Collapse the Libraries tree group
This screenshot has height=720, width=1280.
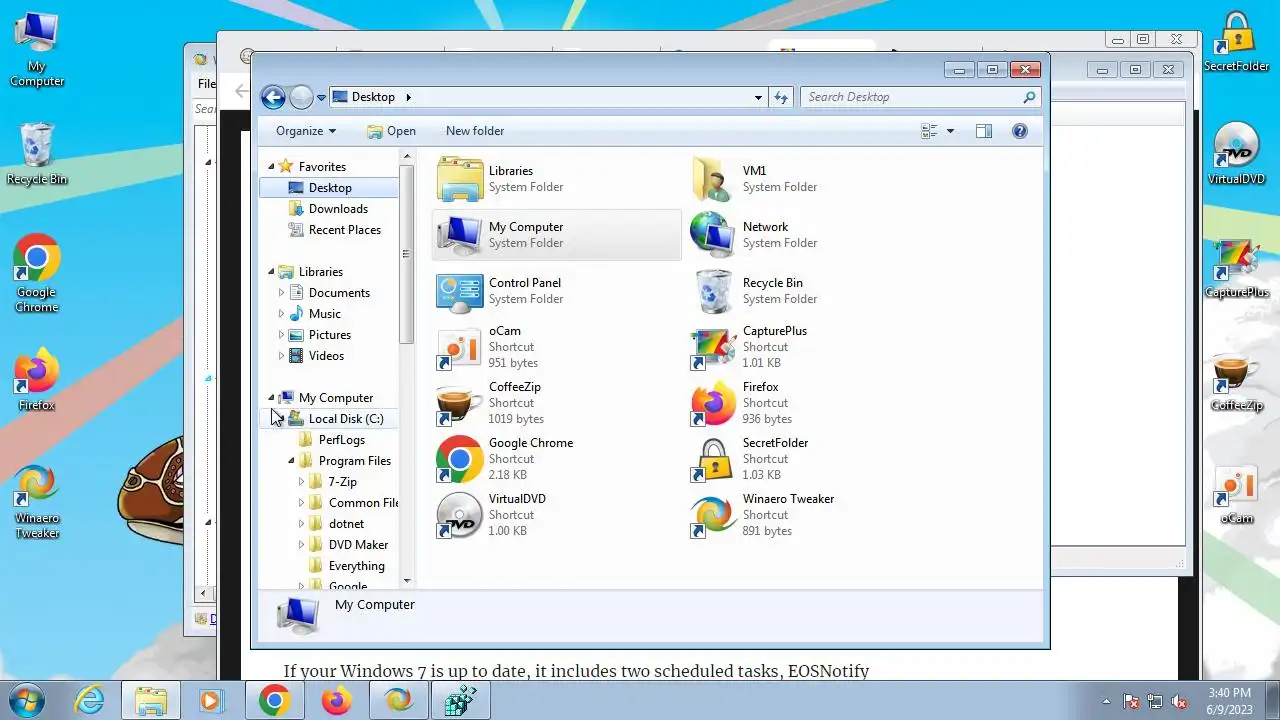pos(271,272)
